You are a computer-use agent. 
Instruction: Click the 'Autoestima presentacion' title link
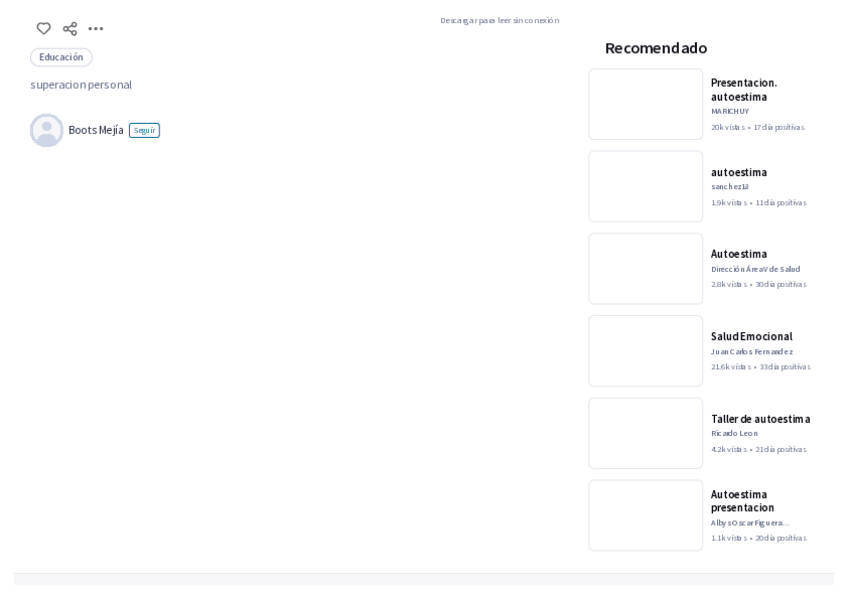point(742,501)
